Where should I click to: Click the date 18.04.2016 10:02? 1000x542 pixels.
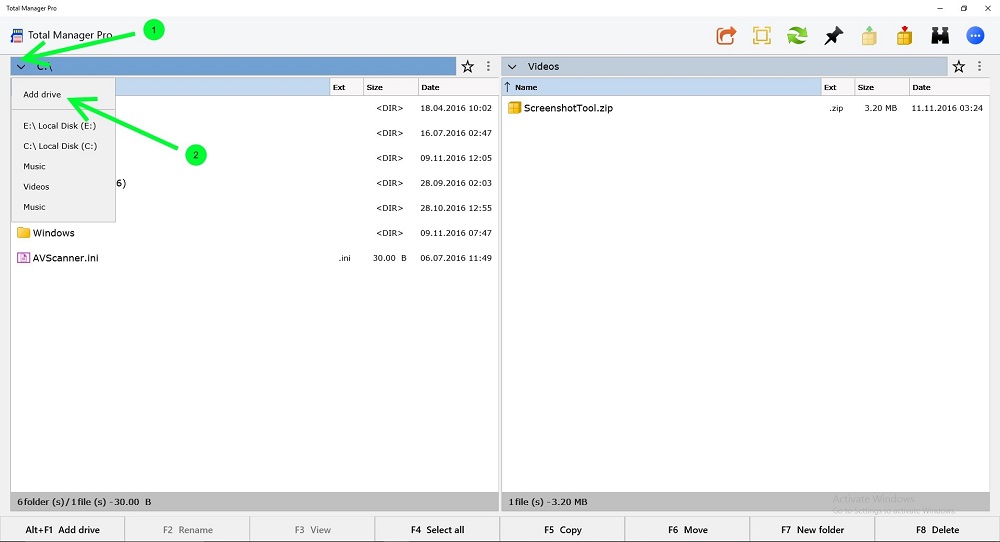456,108
